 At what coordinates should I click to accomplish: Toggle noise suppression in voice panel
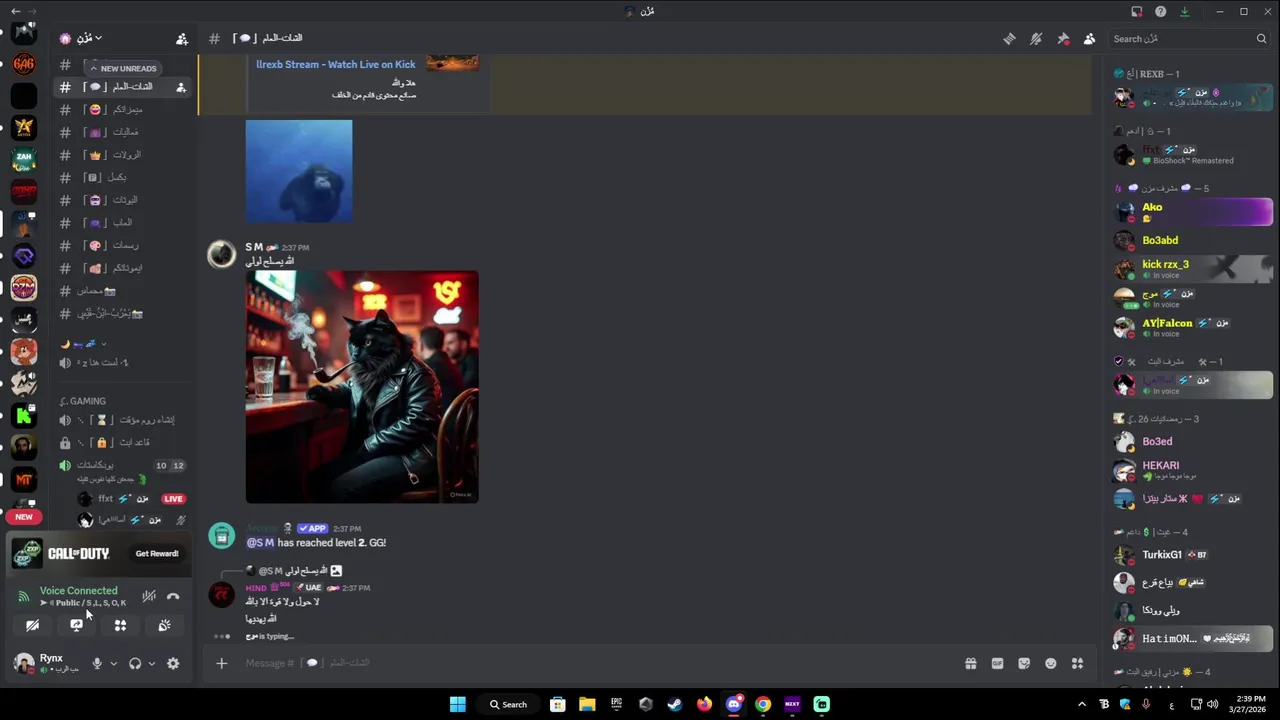coord(149,596)
